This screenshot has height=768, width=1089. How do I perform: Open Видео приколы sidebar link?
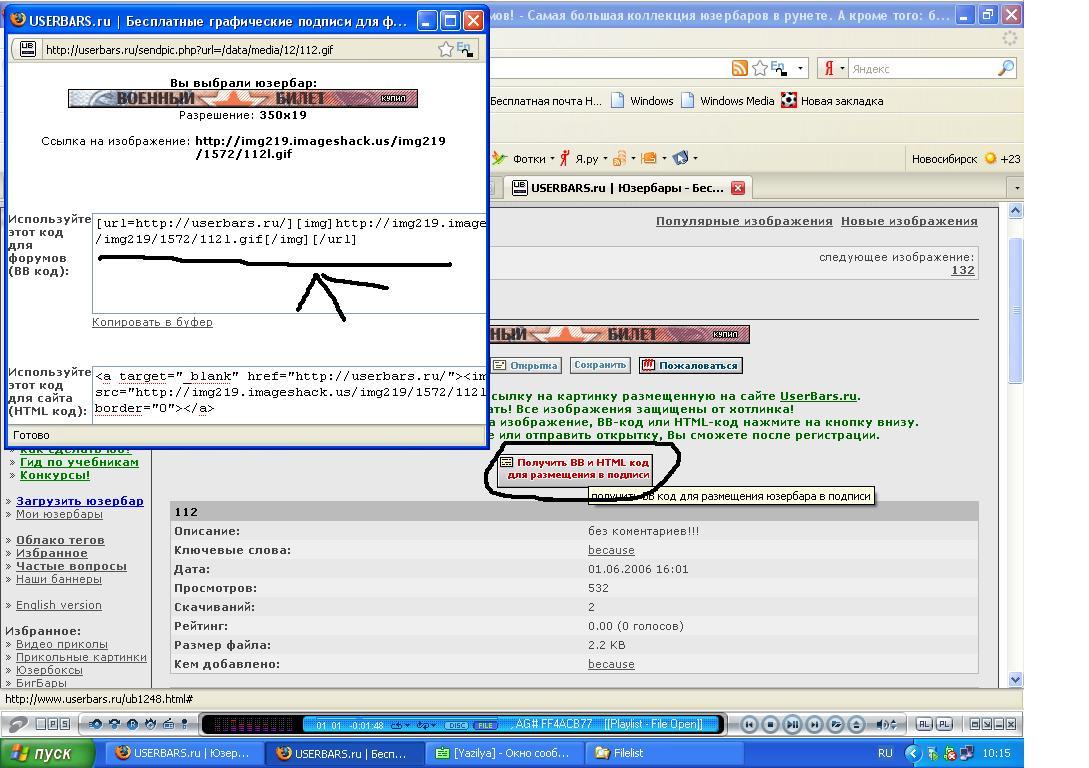pyautogui.click(x=62, y=644)
